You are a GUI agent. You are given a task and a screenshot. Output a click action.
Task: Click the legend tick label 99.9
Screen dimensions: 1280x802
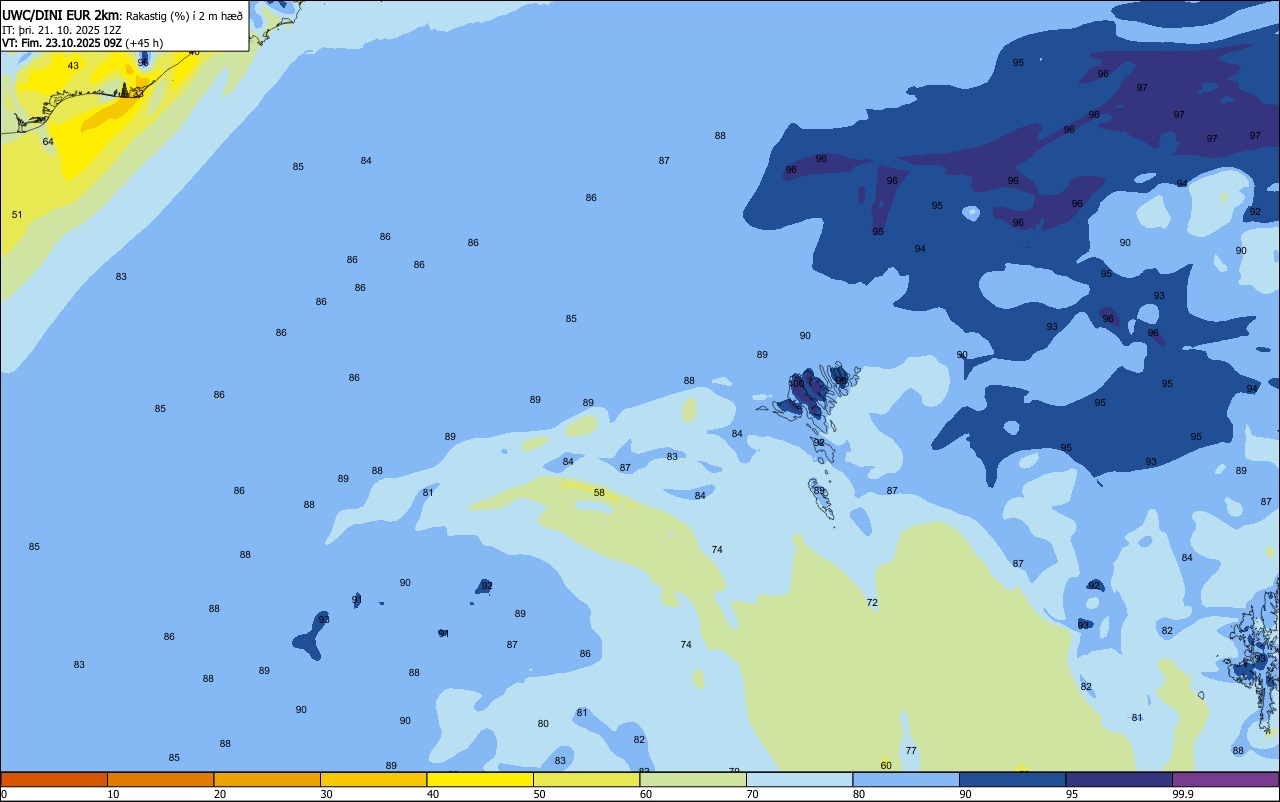coord(1183,794)
